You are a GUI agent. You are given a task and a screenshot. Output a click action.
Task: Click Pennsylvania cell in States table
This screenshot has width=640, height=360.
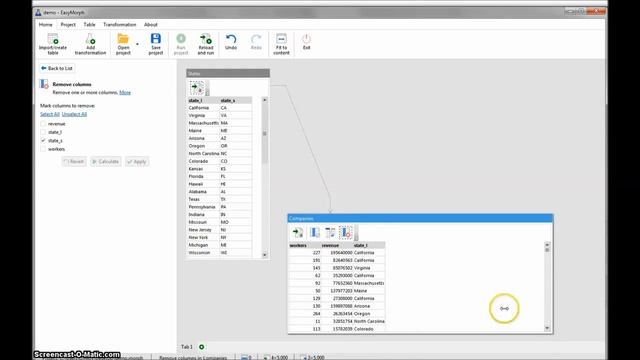203,207
